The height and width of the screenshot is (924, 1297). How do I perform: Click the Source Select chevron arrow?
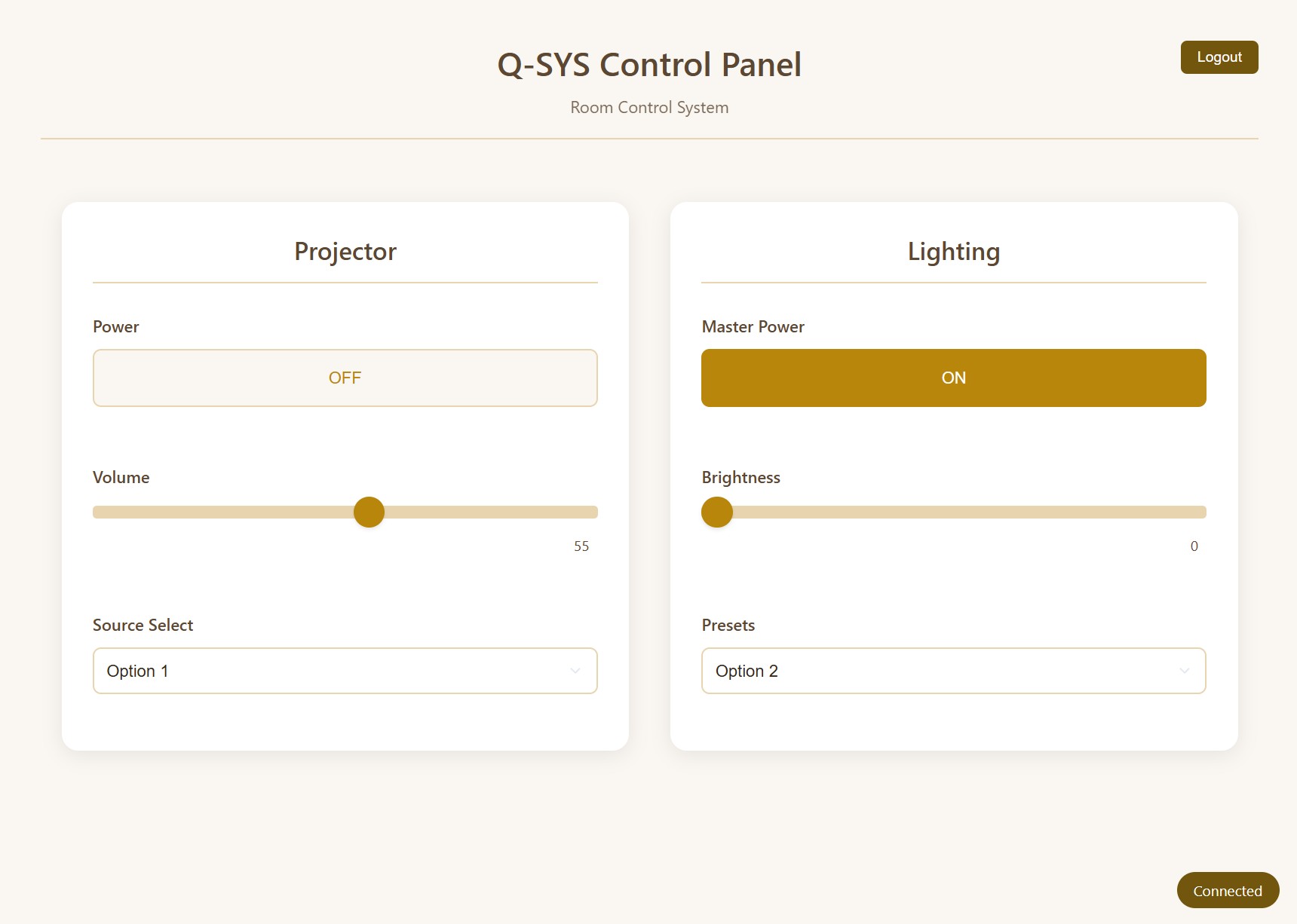coord(575,671)
